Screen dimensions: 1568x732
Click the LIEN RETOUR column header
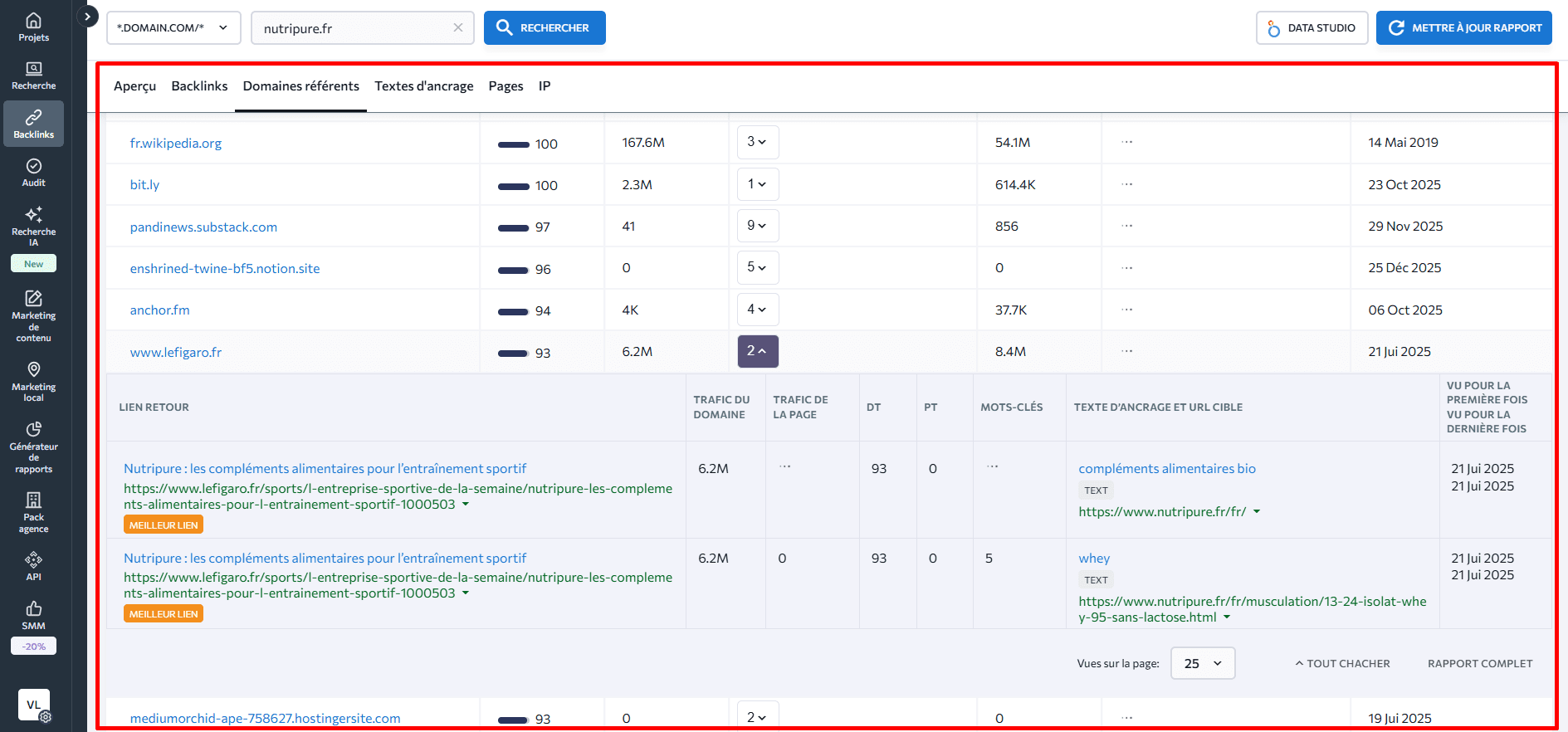pos(154,407)
